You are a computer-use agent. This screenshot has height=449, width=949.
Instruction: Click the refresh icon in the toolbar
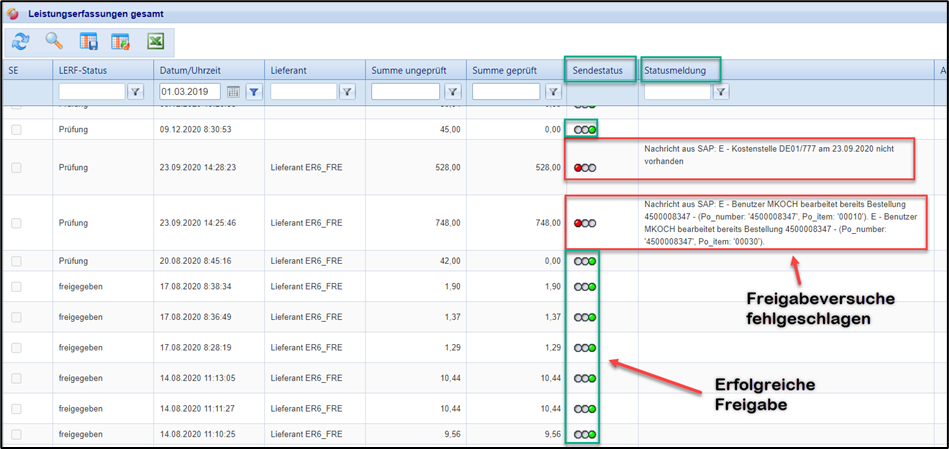tap(22, 42)
